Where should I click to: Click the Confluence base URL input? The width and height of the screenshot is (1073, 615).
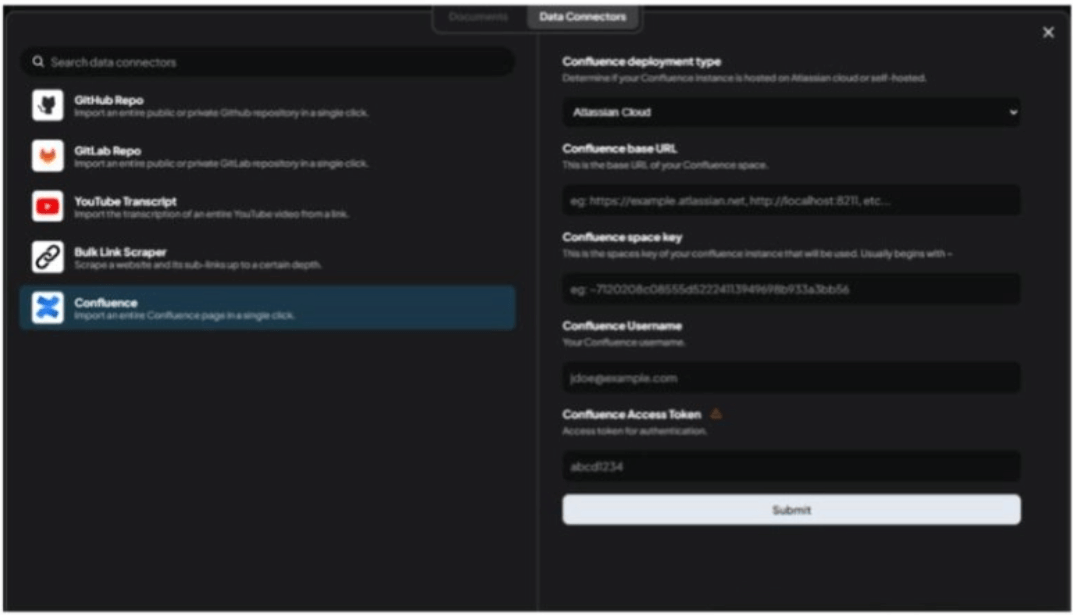[x=791, y=200]
